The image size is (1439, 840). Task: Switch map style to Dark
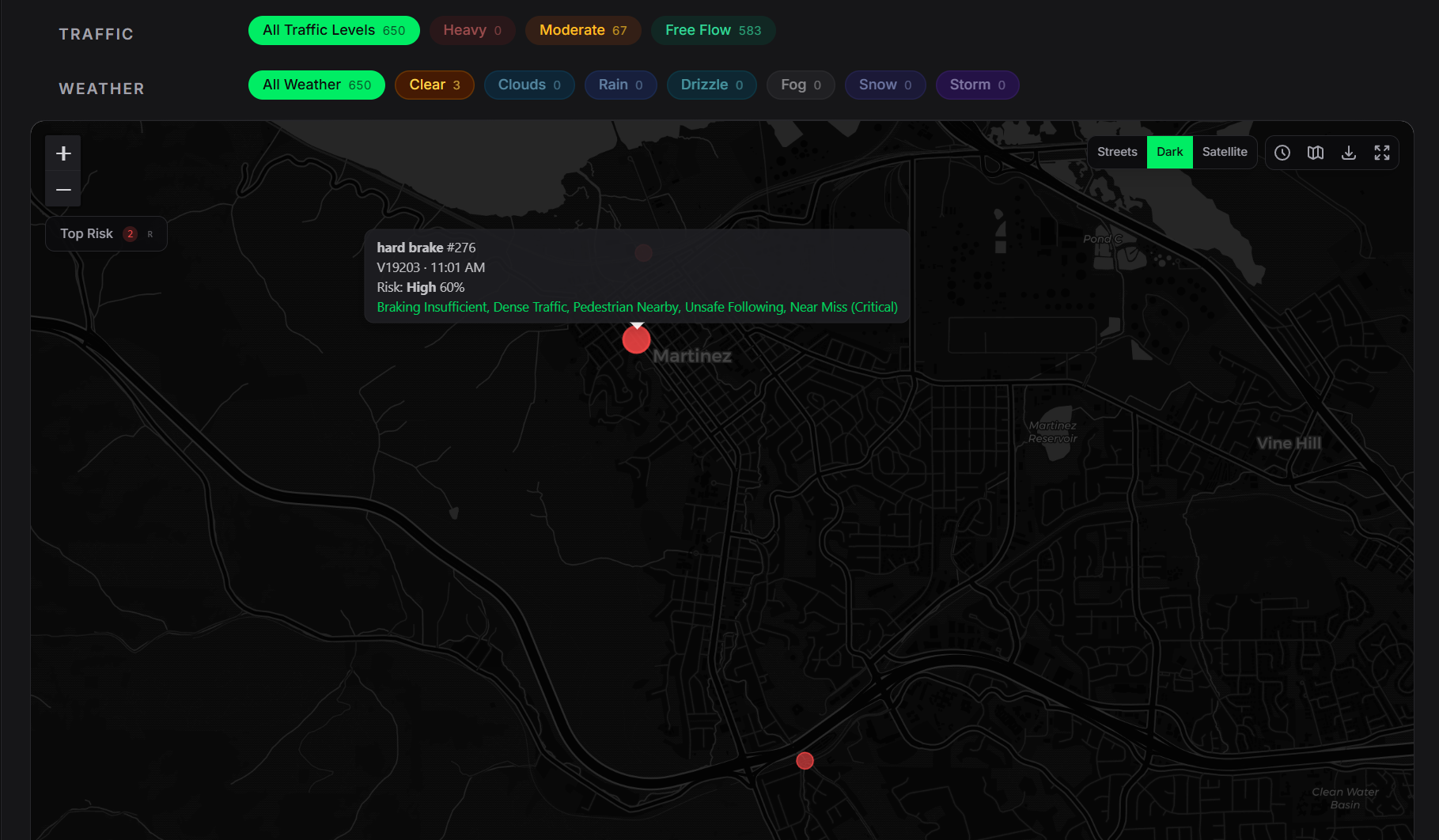(x=1169, y=152)
